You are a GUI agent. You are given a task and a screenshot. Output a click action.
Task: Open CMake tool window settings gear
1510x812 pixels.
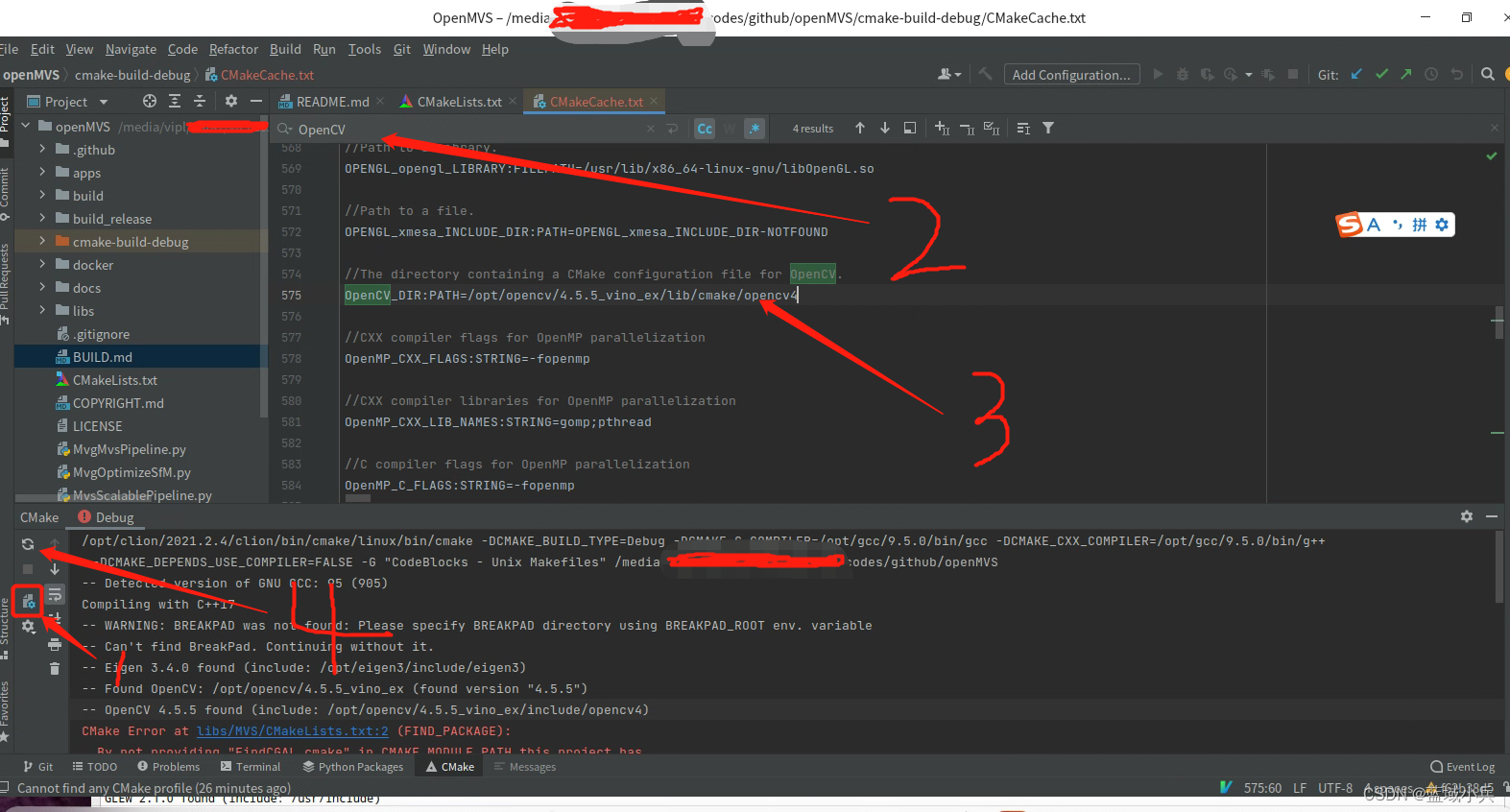[1467, 516]
